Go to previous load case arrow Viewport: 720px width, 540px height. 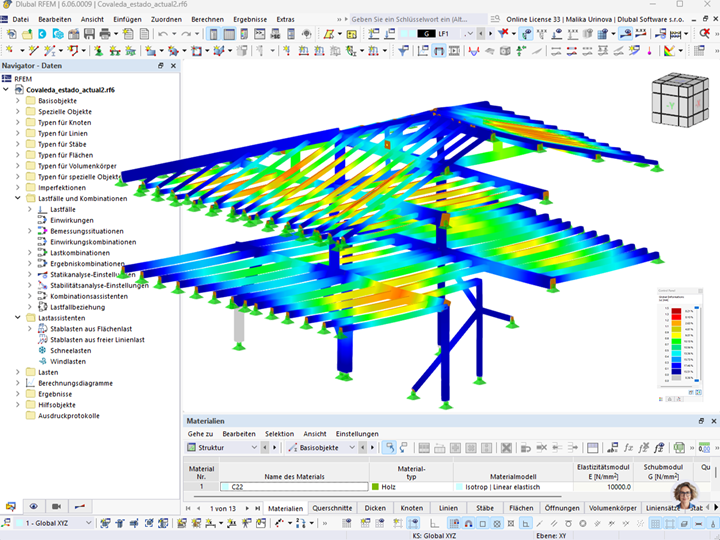click(x=481, y=34)
